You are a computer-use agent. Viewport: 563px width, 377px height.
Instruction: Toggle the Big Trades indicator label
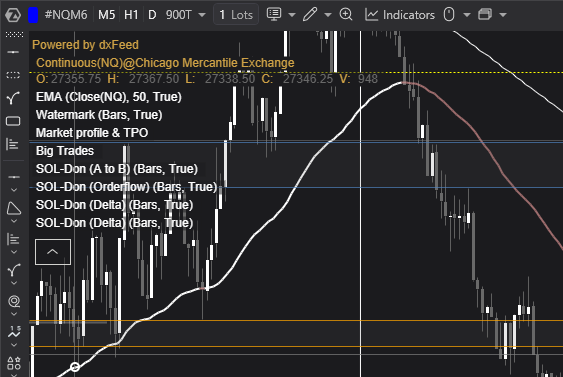(65, 151)
